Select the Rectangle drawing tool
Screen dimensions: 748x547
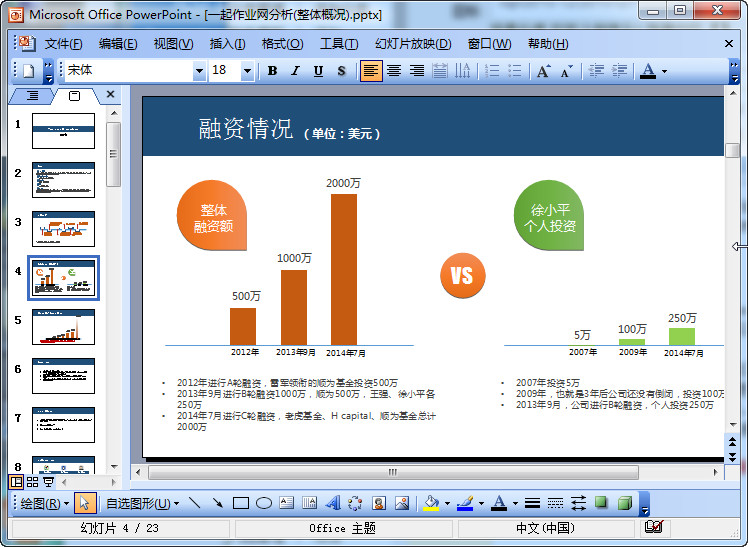point(241,503)
